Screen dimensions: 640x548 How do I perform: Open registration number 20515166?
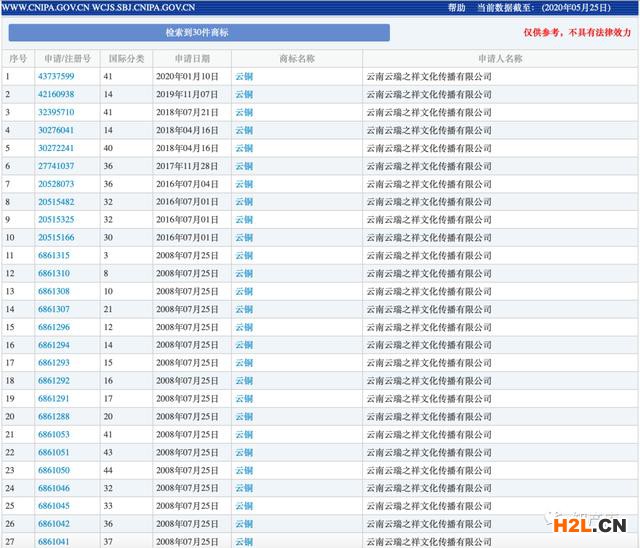pos(56,238)
